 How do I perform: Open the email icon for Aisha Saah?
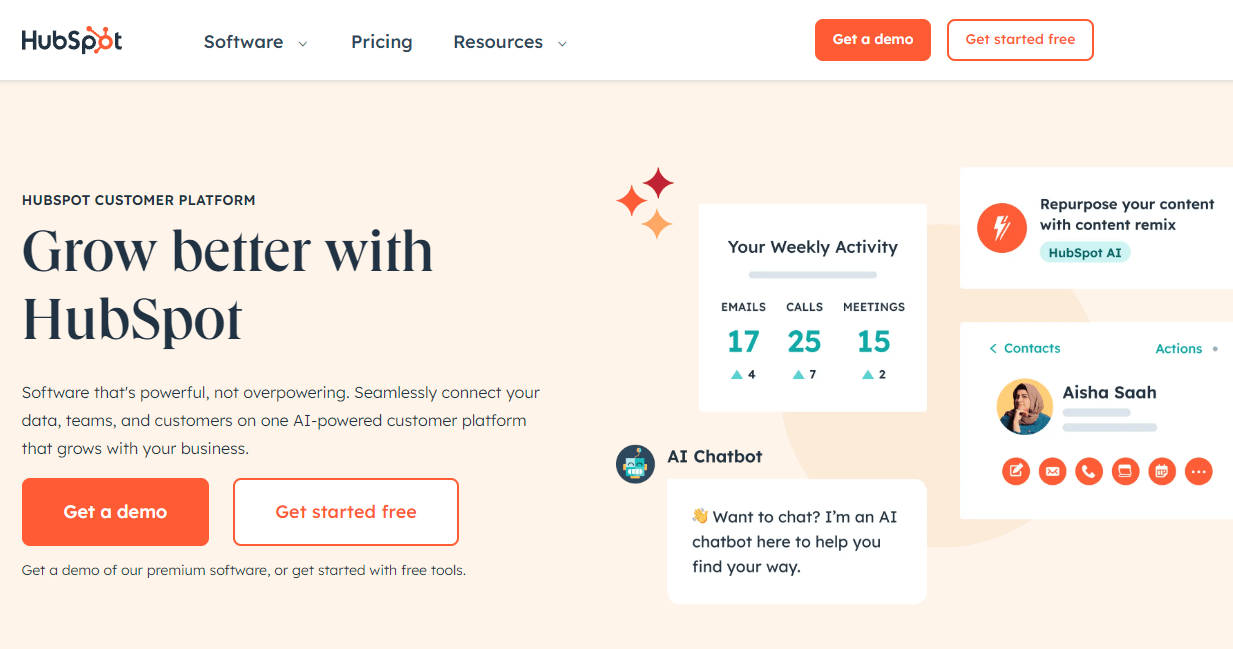coord(1052,471)
